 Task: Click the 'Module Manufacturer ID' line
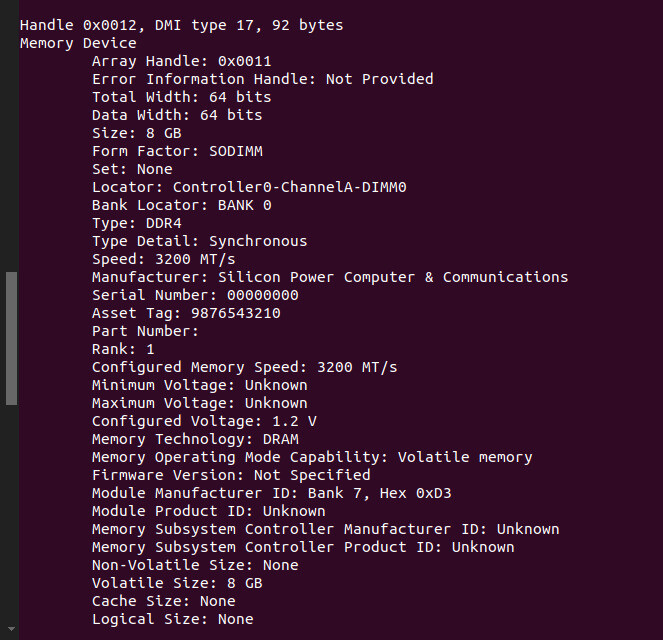point(280,493)
